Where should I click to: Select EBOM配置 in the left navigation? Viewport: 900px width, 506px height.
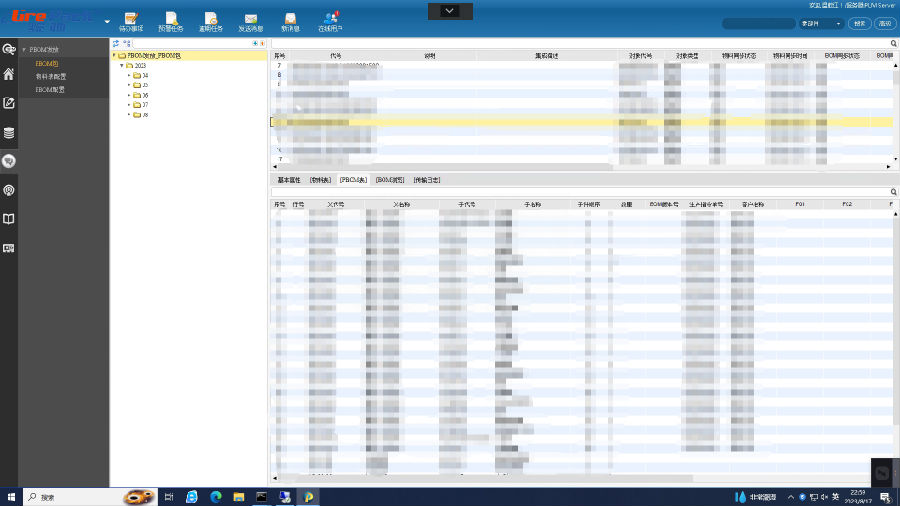coord(50,90)
